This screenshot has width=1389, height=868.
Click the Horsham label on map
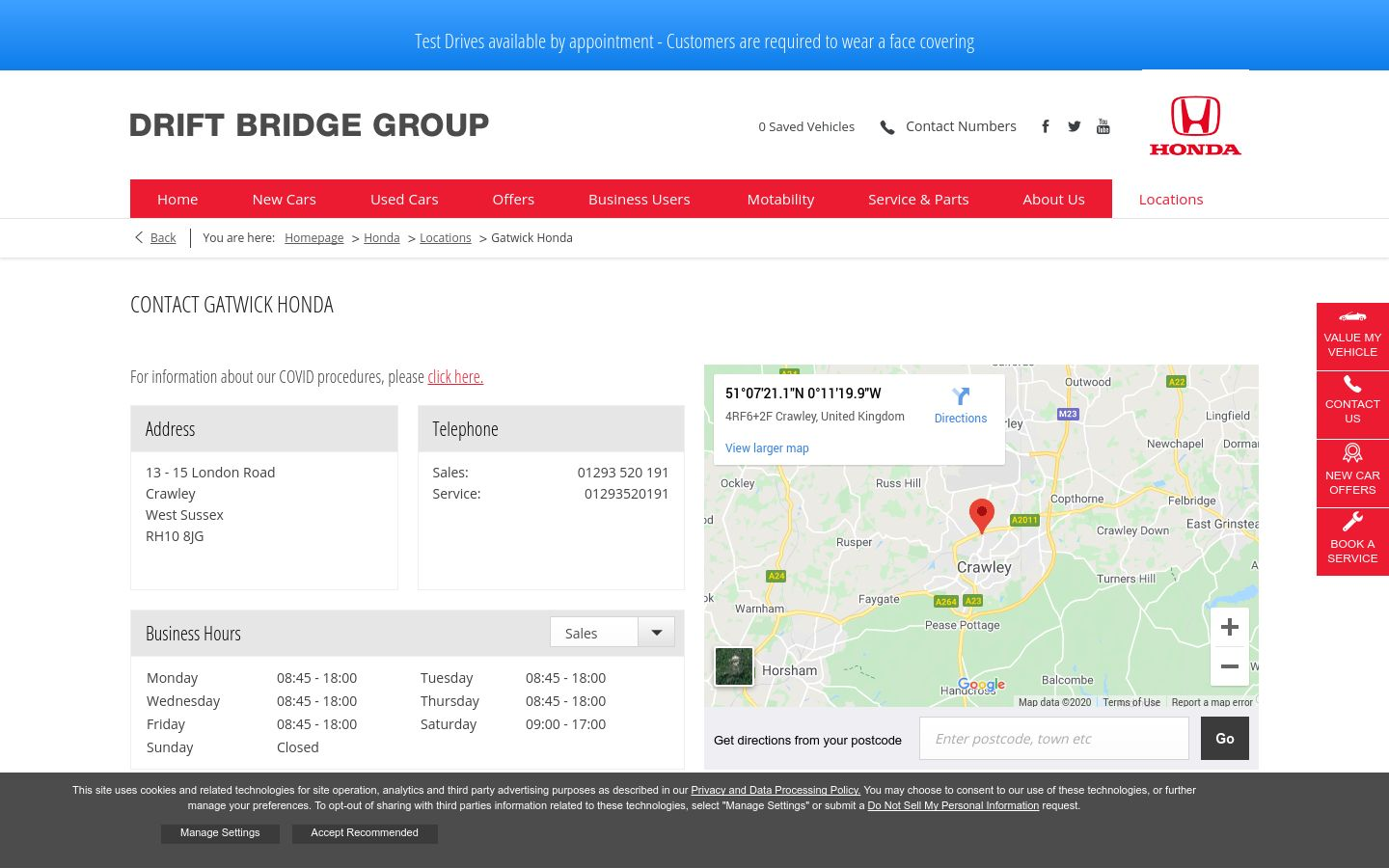coord(790,670)
